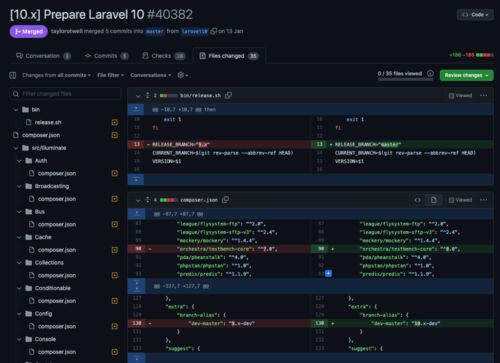Collapse the Cache folder

click(x=19, y=237)
